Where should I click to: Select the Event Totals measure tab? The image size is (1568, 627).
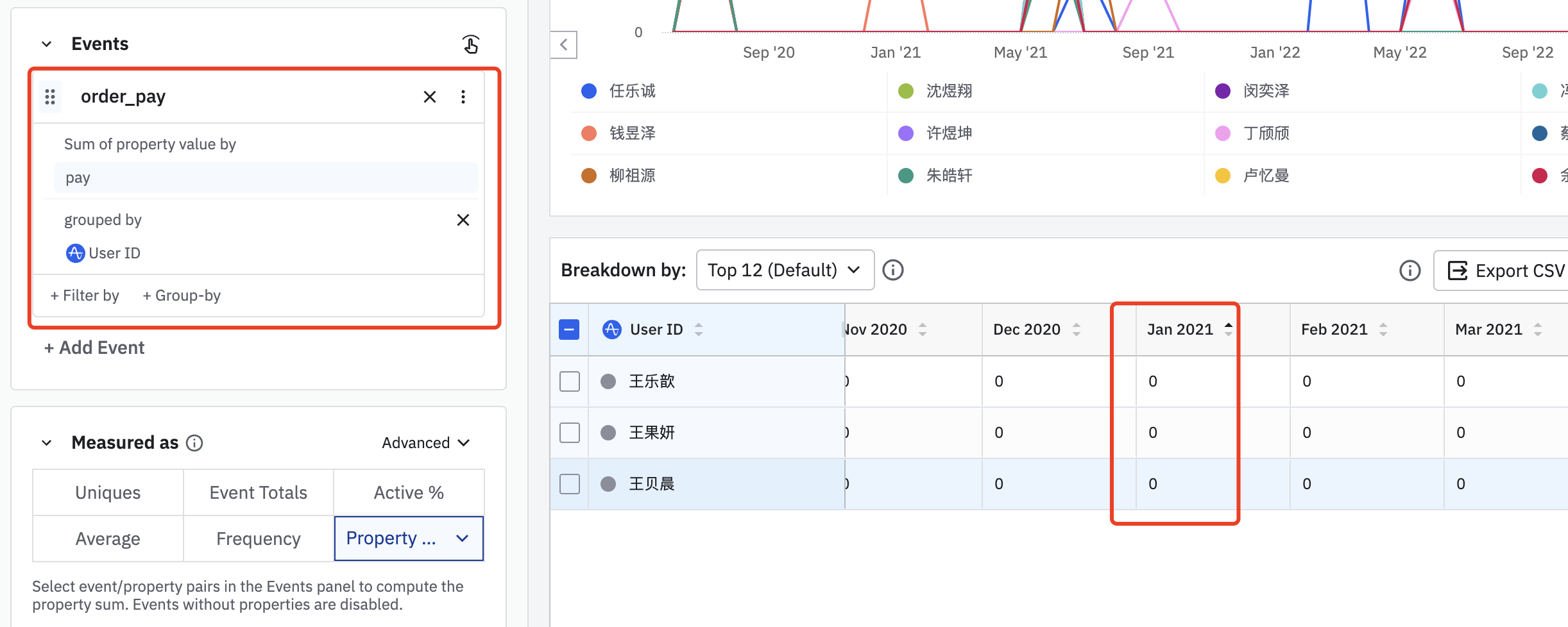click(259, 492)
